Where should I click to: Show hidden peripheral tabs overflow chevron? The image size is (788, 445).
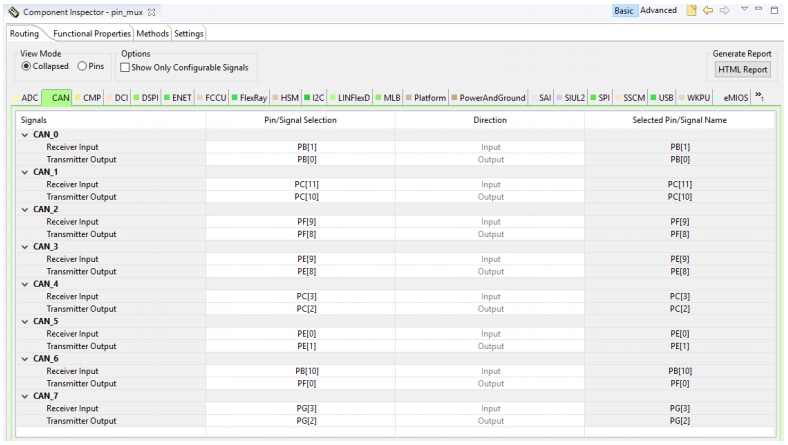click(x=760, y=96)
